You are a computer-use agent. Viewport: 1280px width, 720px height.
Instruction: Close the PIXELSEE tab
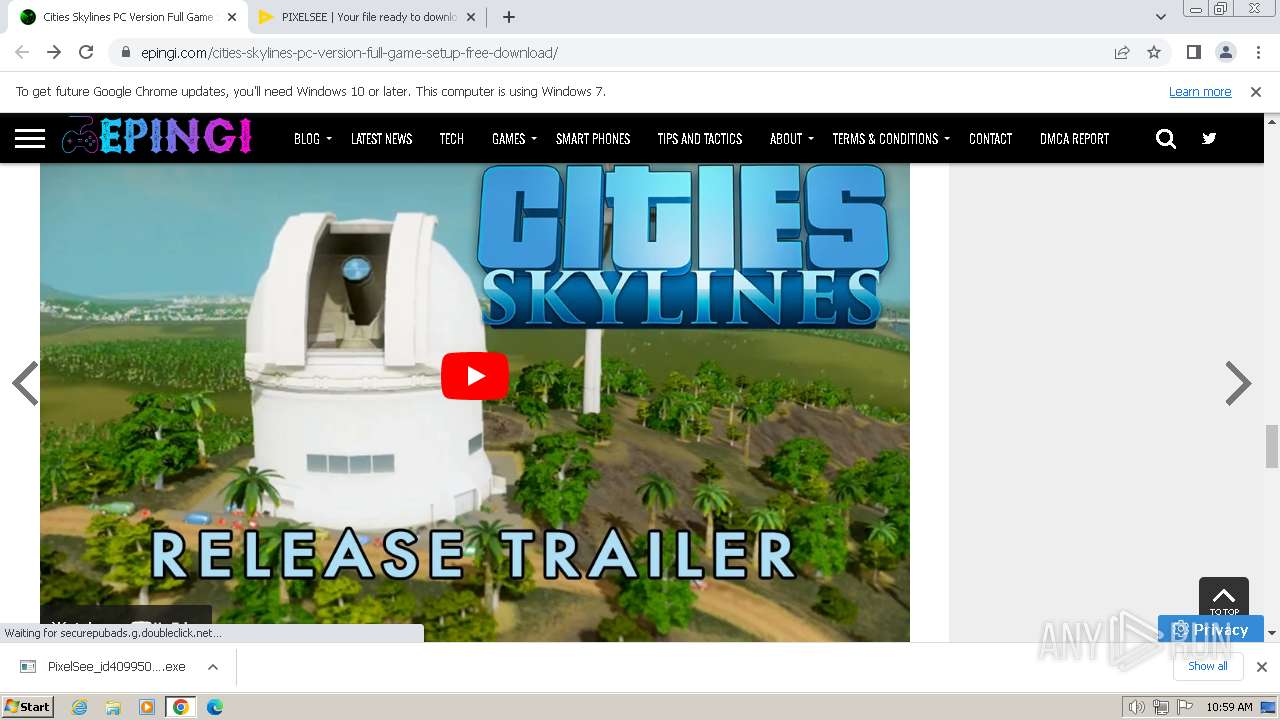point(471,17)
